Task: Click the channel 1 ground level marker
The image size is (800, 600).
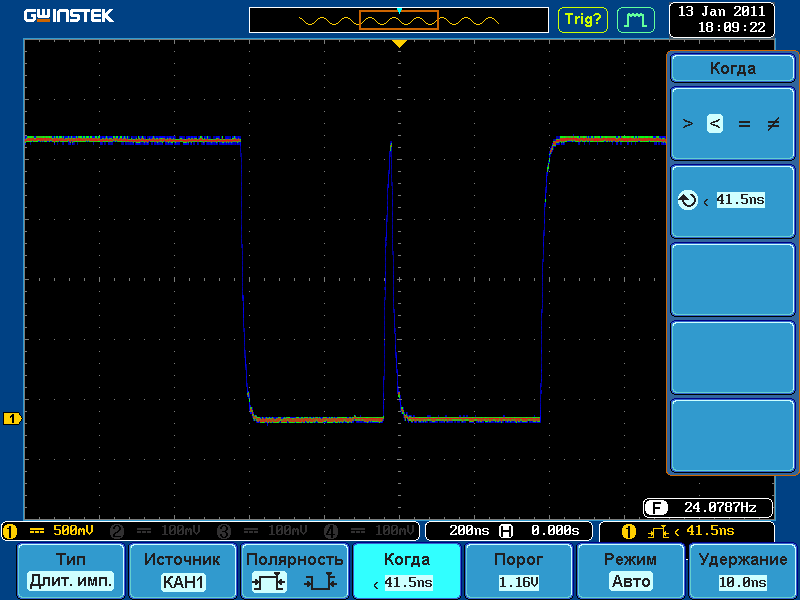Action: [13, 418]
